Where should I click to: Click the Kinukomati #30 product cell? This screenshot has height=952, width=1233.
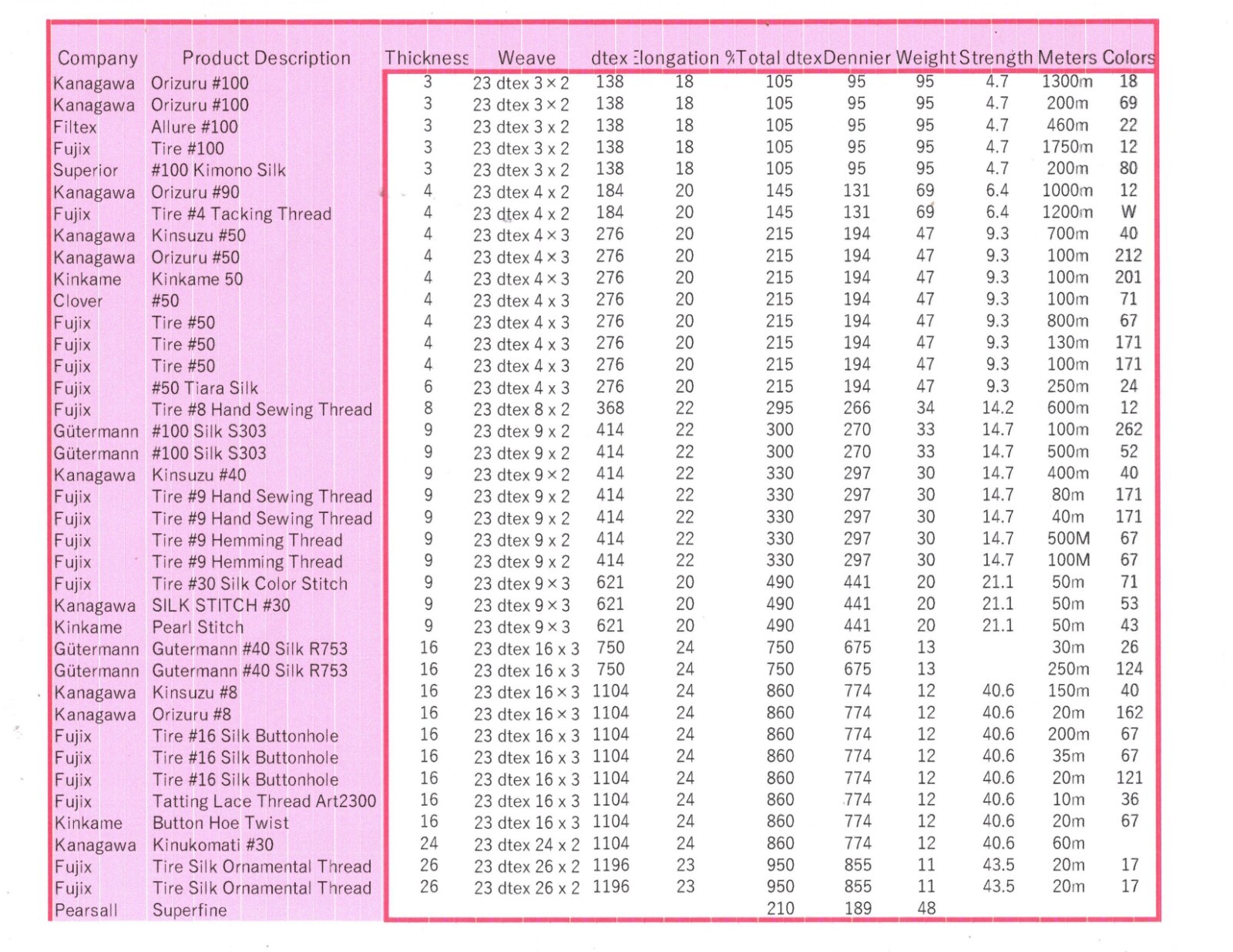click(213, 845)
